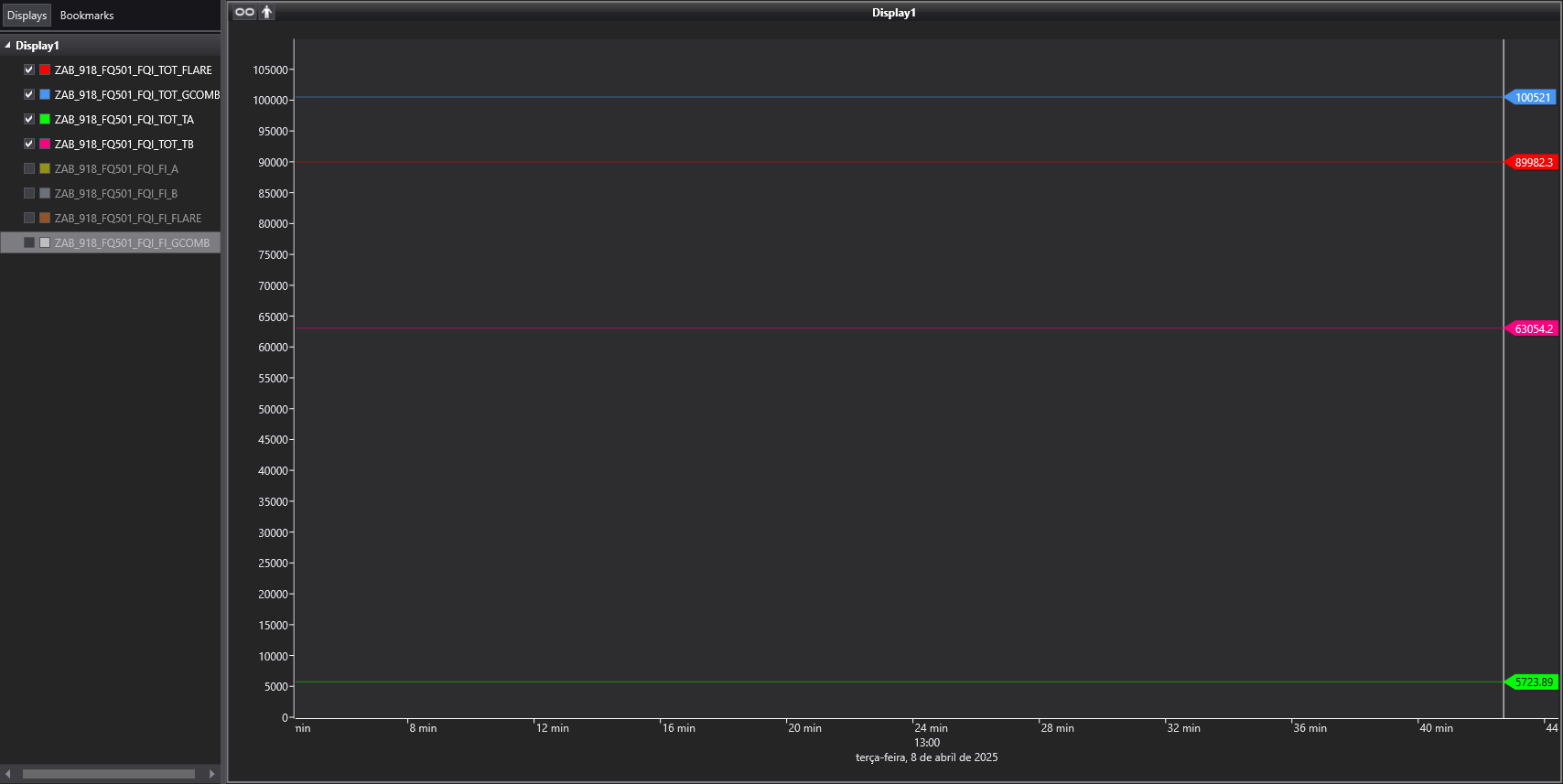Uncheck the FQI_TOT_GCOMB trace checkbox
This screenshot has height=784, width=1563.
pyautogui.click(x=29, y=94)
